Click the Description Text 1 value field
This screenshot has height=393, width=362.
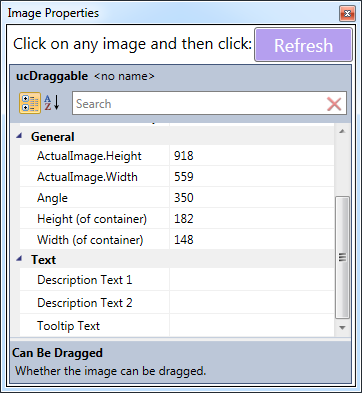[x=252, y=279]
